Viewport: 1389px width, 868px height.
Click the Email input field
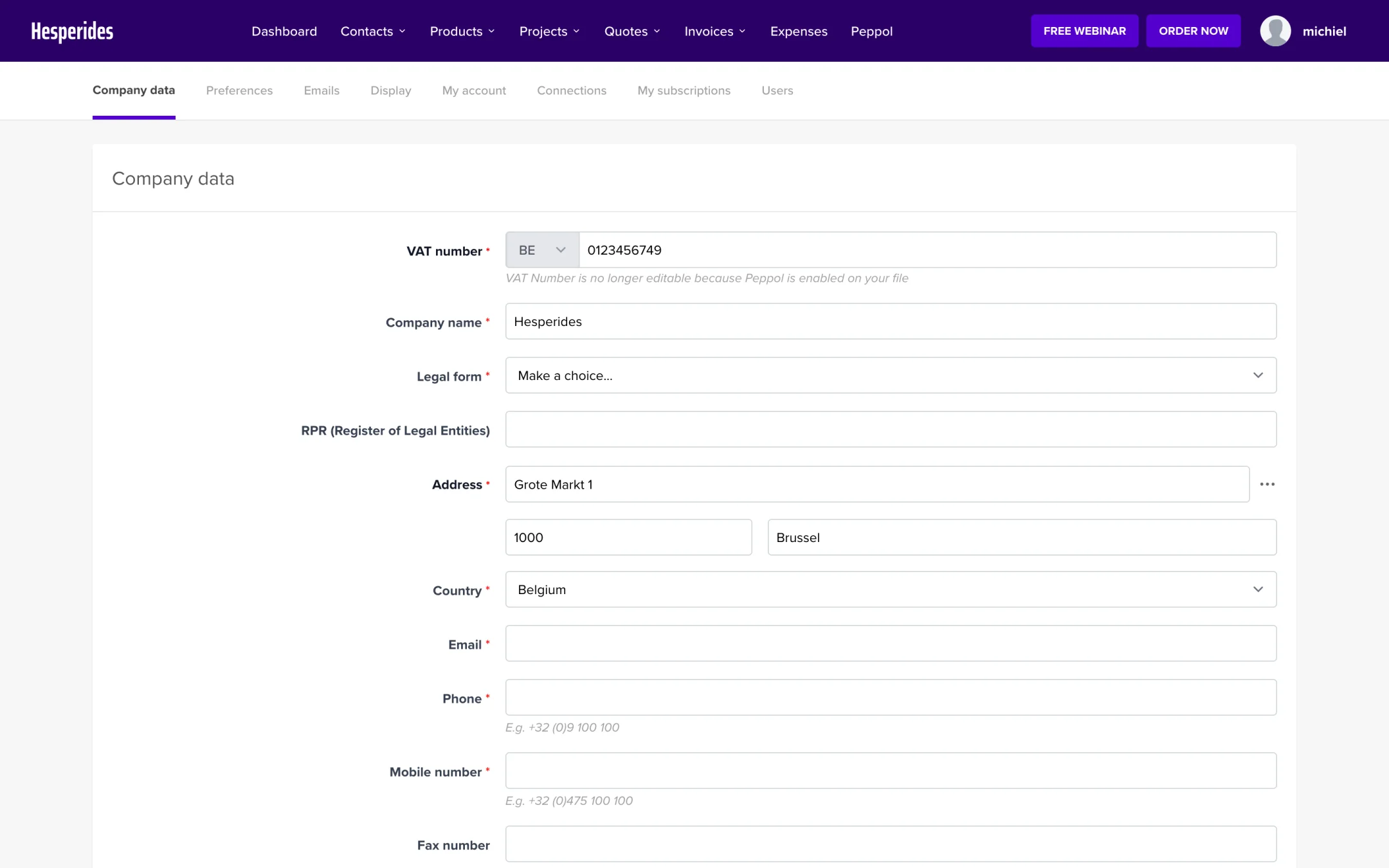coord(891,644)
